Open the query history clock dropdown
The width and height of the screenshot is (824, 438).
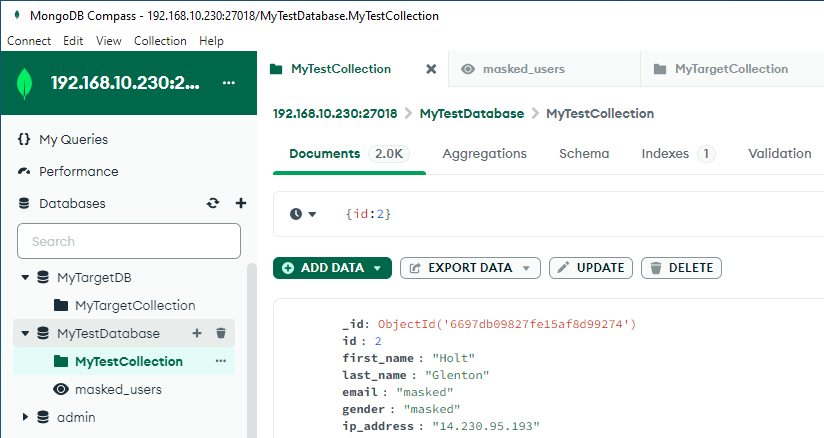pyautogui.click(x=303, y=214)
